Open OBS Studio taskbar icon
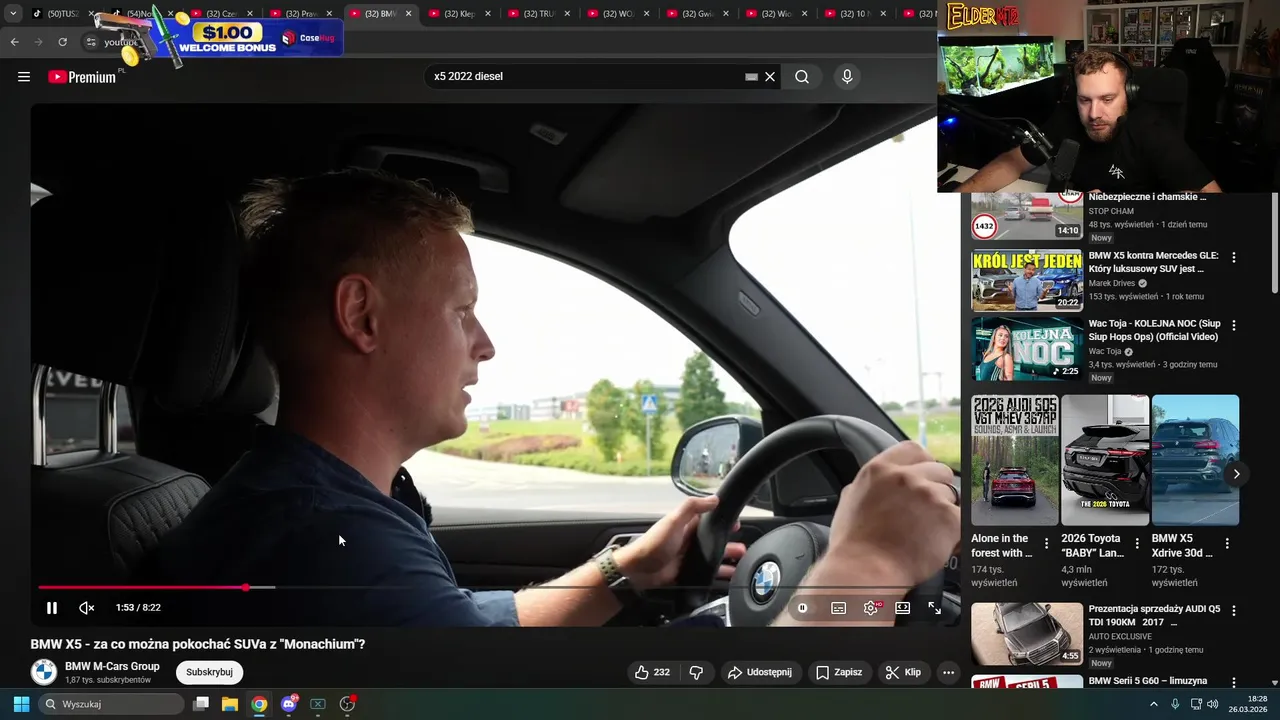 pyautogui.click(x=347, y=704)
